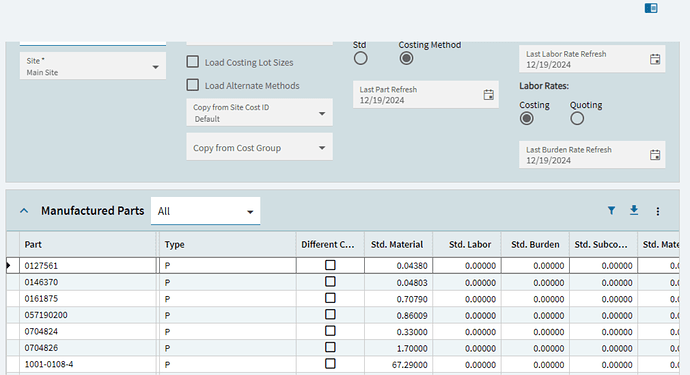Open the three-dot overflow menu
Image resolution: width=690 pixels, height=375 pixels.
tap(657, 211)
